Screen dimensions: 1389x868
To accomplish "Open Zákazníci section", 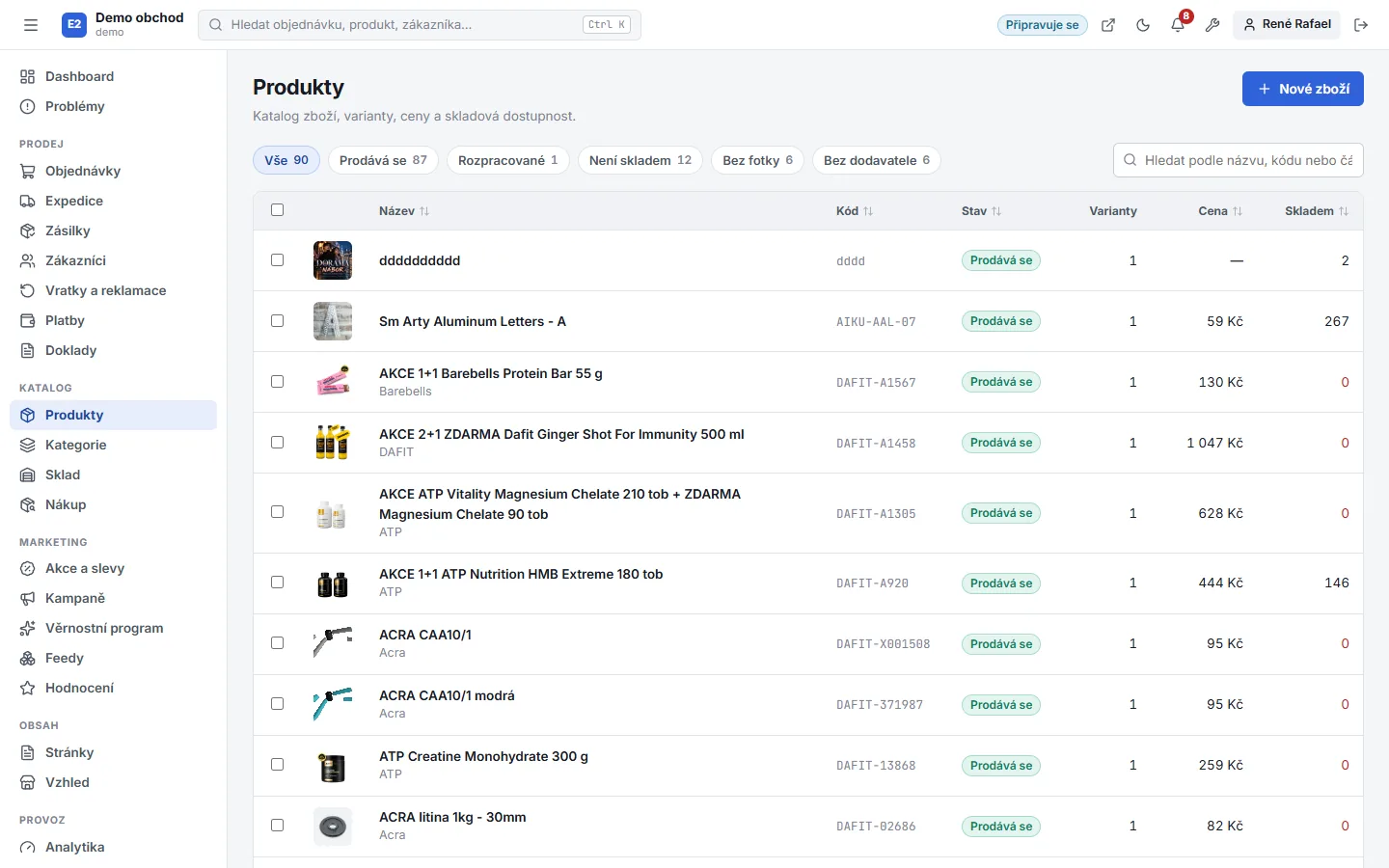I will click(x=113, y=260).
